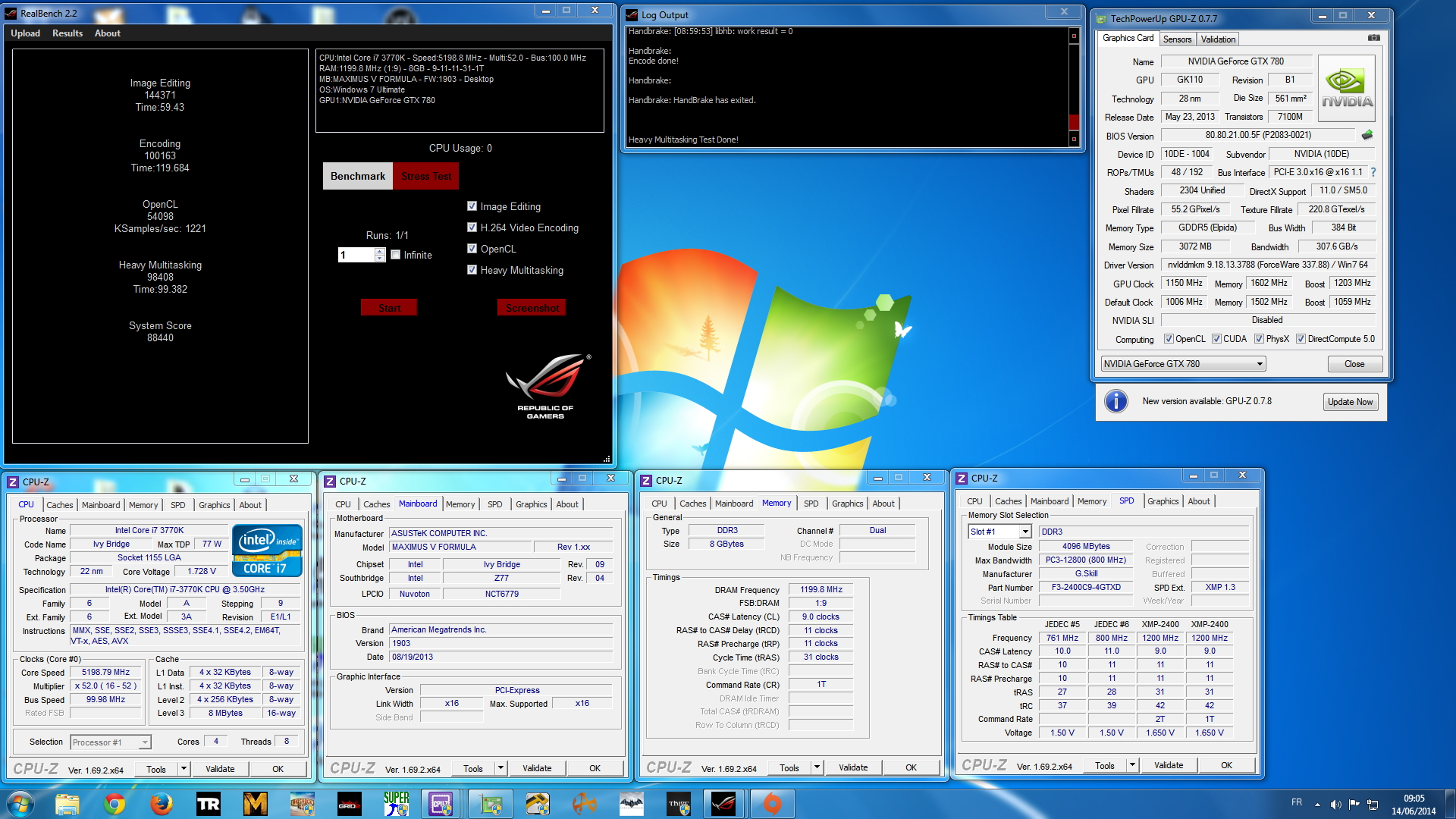Switch to Validation tab in GPU-Z
The width and height of the screenshot is (1456, 819).
point(1218,39)
